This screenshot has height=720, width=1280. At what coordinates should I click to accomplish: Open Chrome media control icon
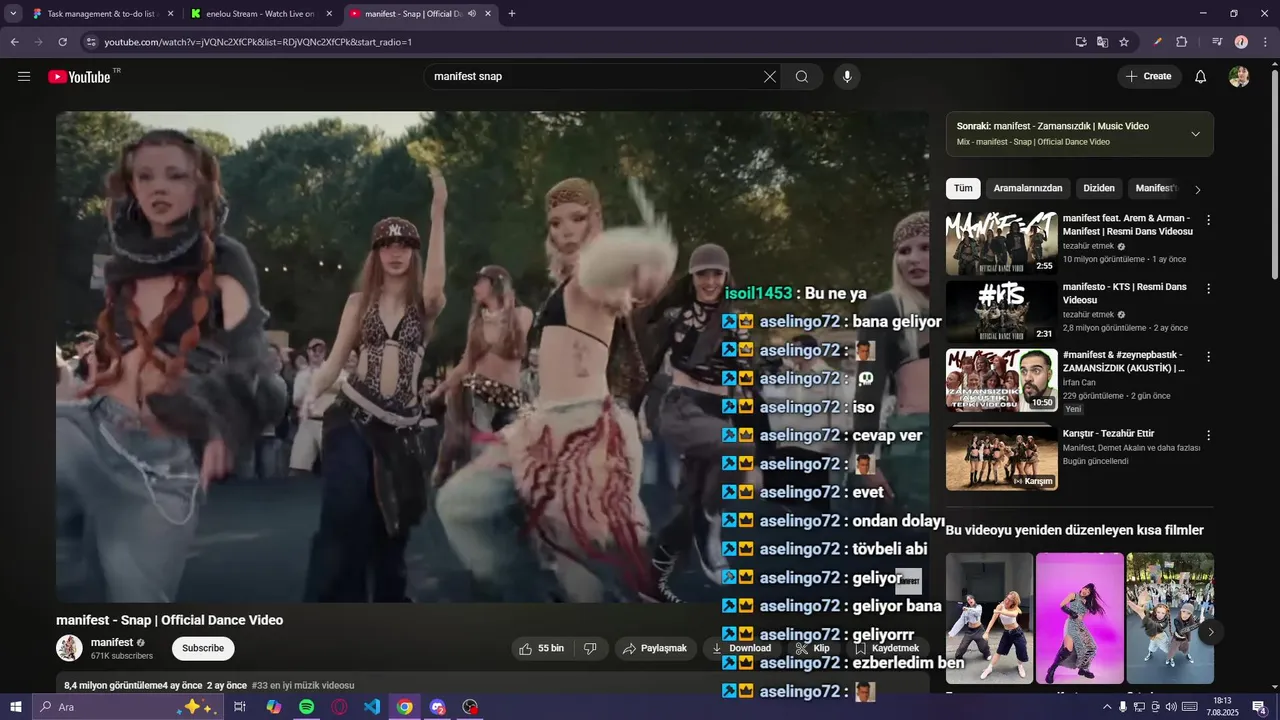click(1217, 42)
